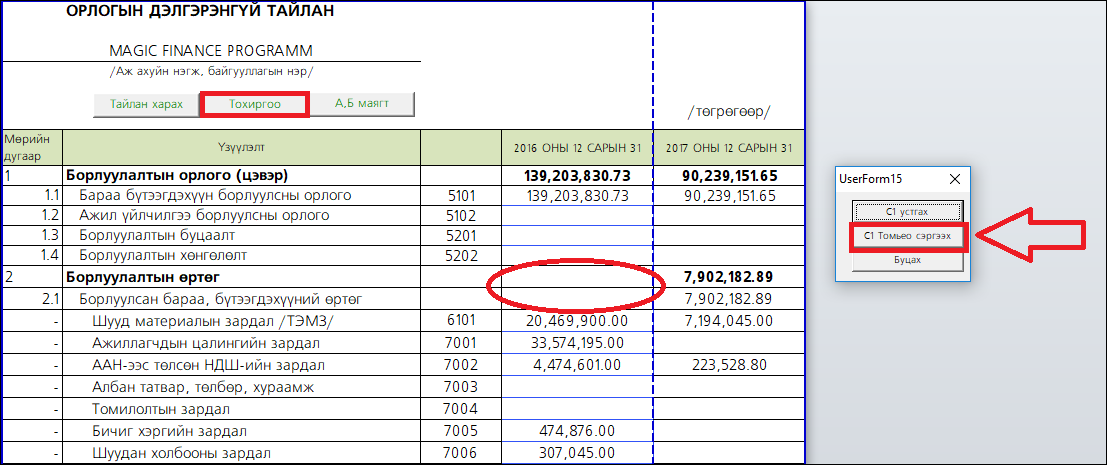The width and height of the screenshot is (1107, 465).
Task: Click the 2016 ОНЫ 12 САРЫН 31 header
Action: pyautogui.click(x=576, y=148)
